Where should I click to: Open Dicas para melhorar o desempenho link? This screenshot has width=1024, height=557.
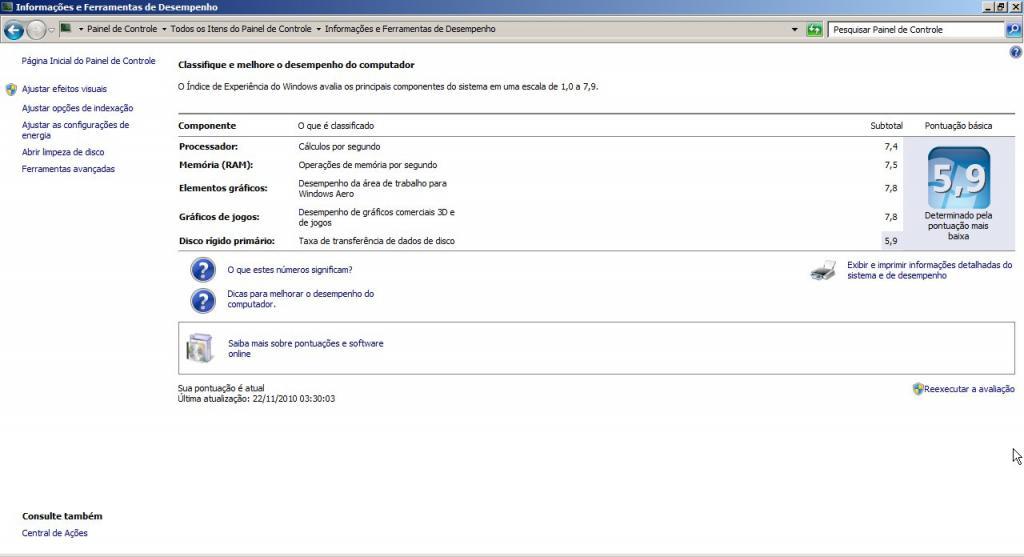tap(300, 299)
